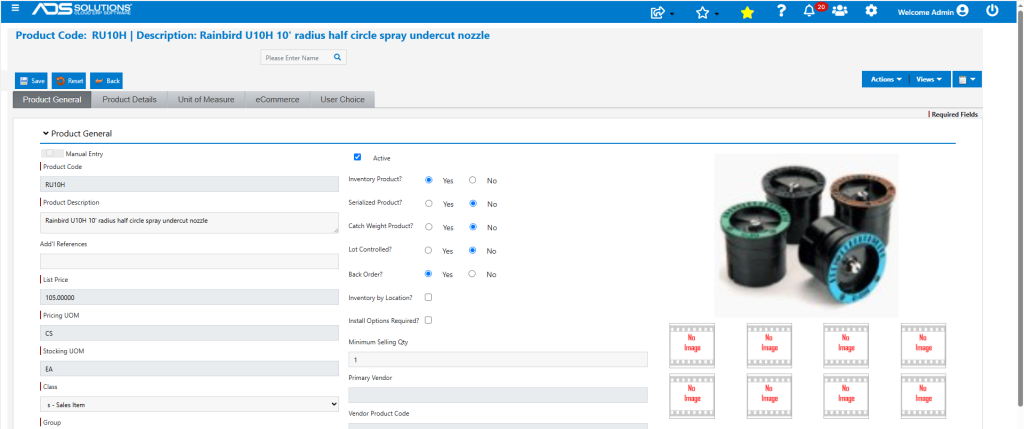Image resolution: width=1024 pixels, height=429 pixels.
Task: Open the users group icon
Action: pyautogui.click(x=840, y=11)
